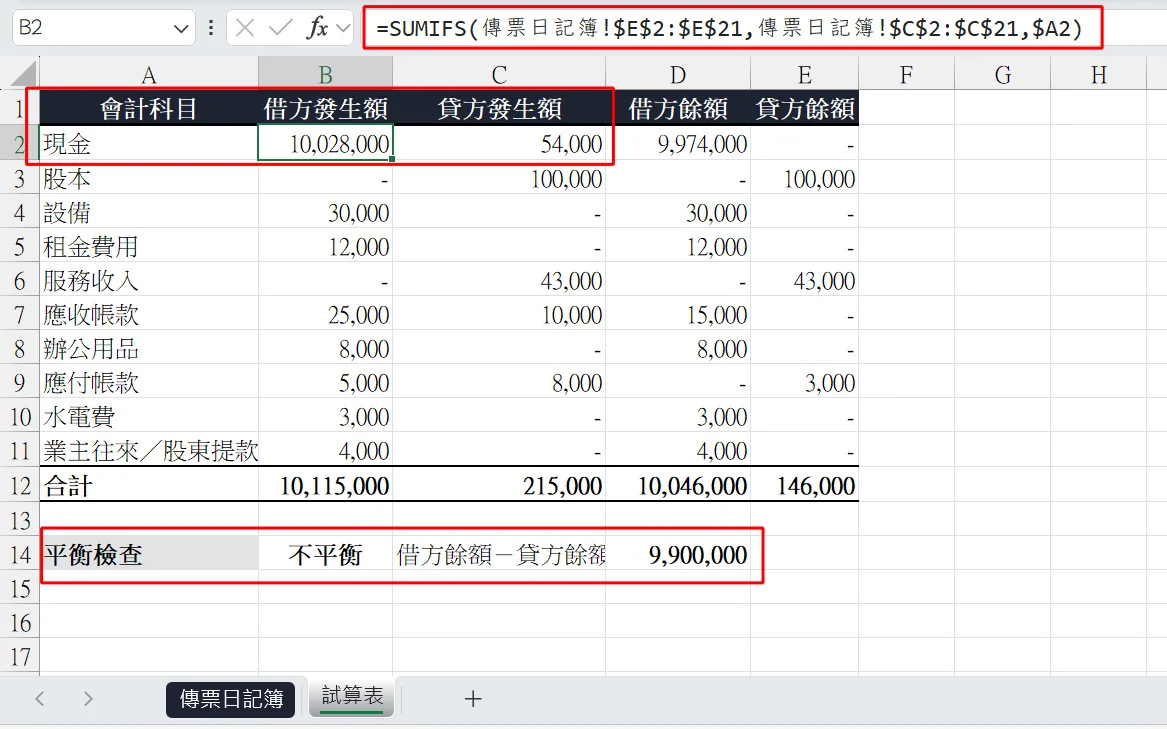The width and height of the screenshot is (1167, 729).
Task: Select the 合計 cell
Action: point(149,486)
